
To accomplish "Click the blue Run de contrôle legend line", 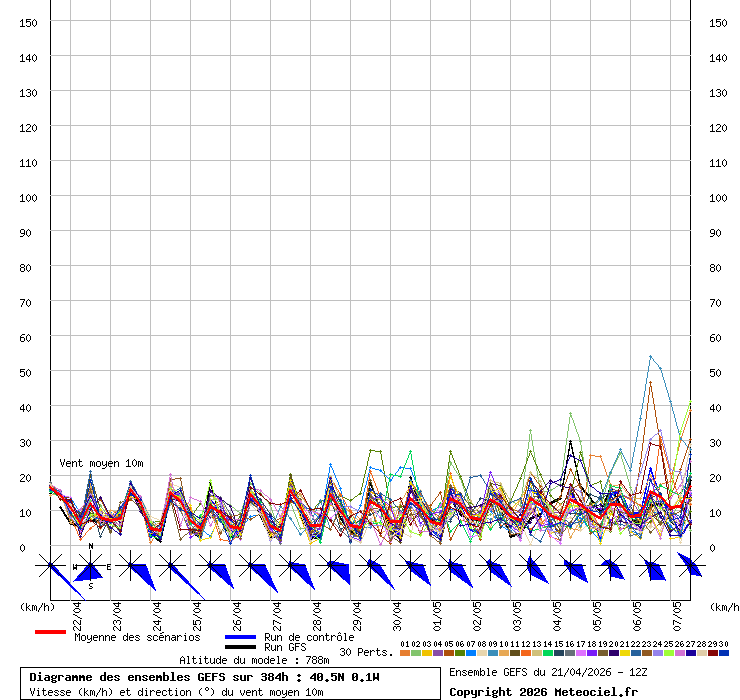I will pyautogui.click(x=241, y=637).
